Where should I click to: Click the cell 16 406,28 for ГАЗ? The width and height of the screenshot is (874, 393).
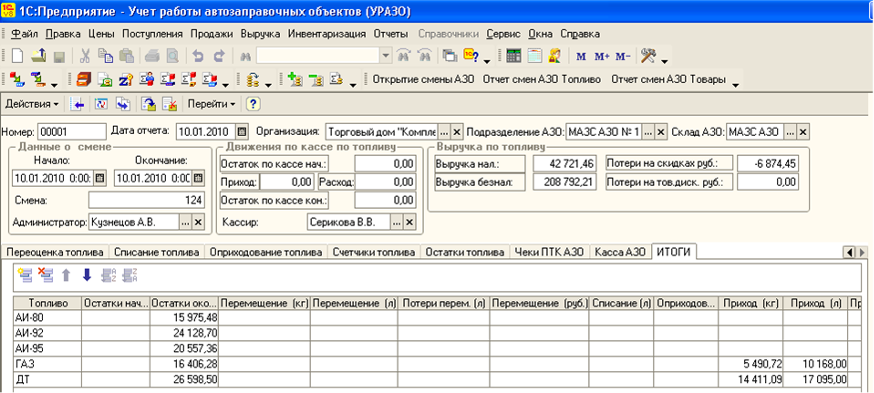click(184, 364)
